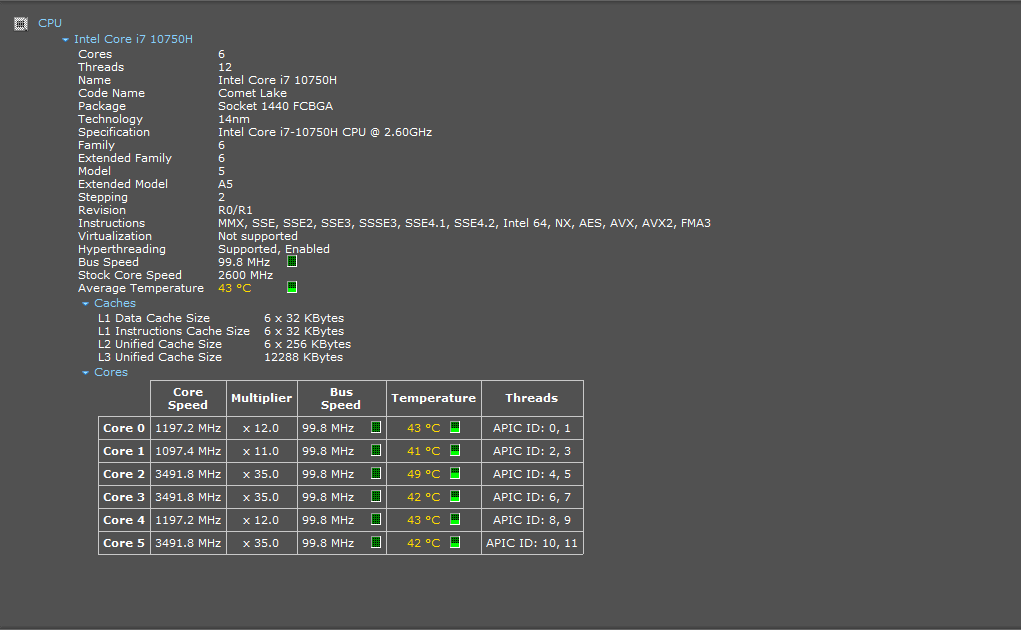Viewport: 1021px width, 630px height.
Task: Click the Comet Lake code name value
Action: point(253,93)
